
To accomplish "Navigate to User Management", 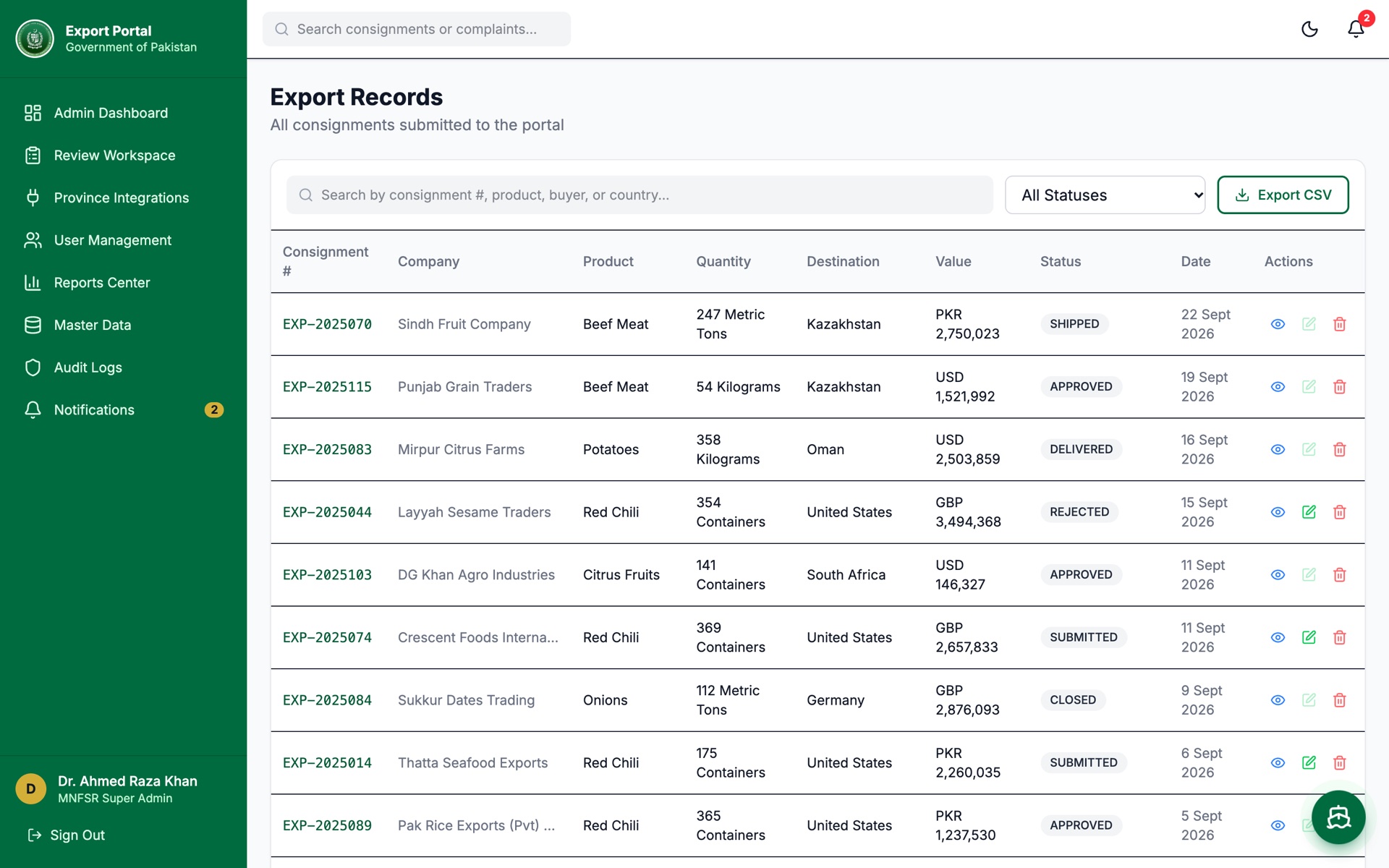I will (x=123, y=240).
